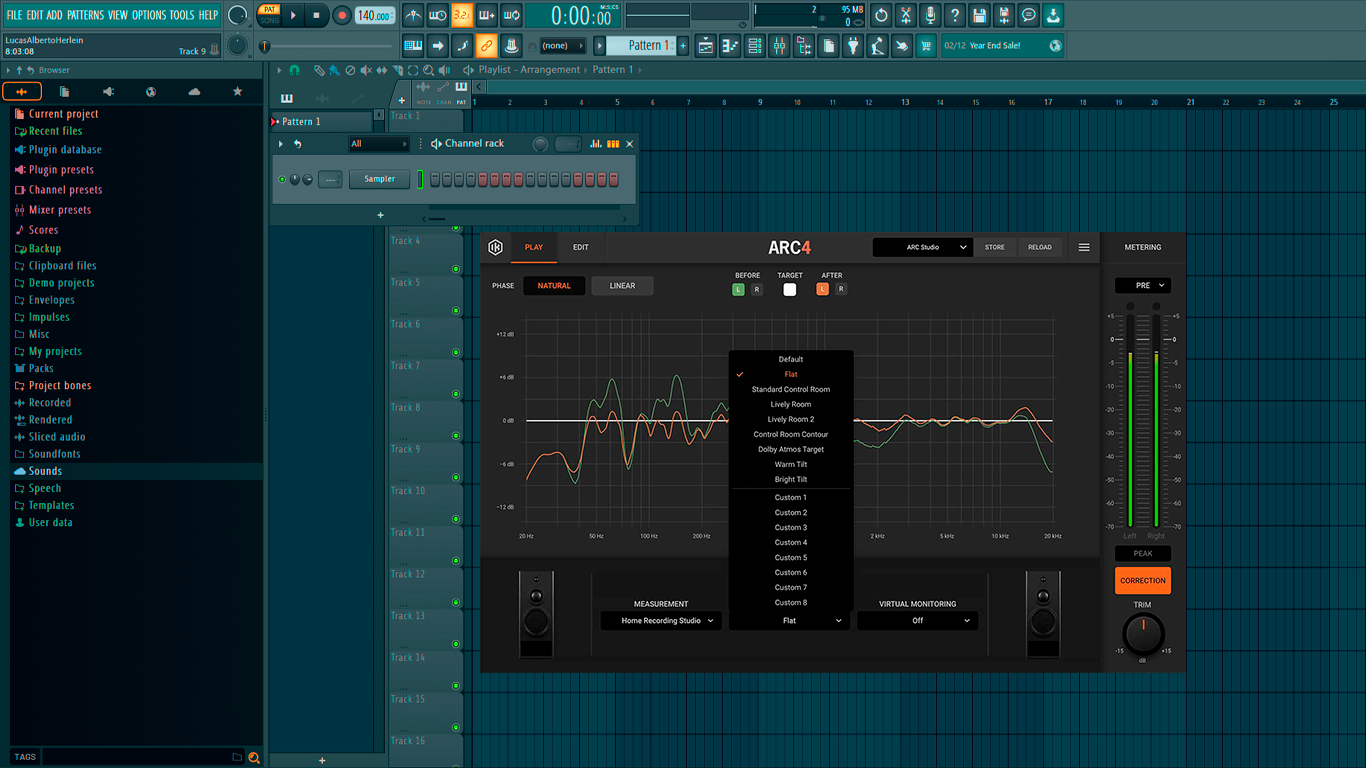Toggle the orange link multilink-to-controllers icon
This screenshot has height=768, width=1366.
[486, 45]
